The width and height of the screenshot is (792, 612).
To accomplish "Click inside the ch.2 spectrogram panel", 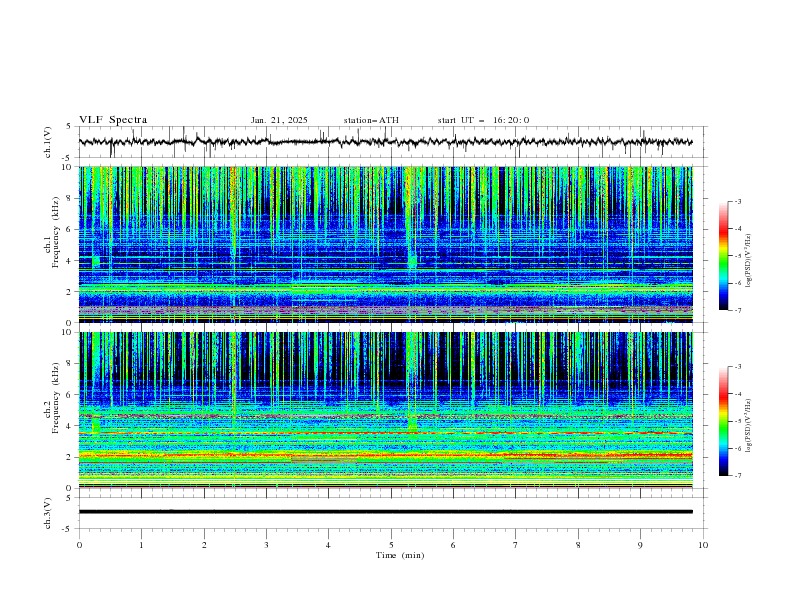I will (385, 410).
